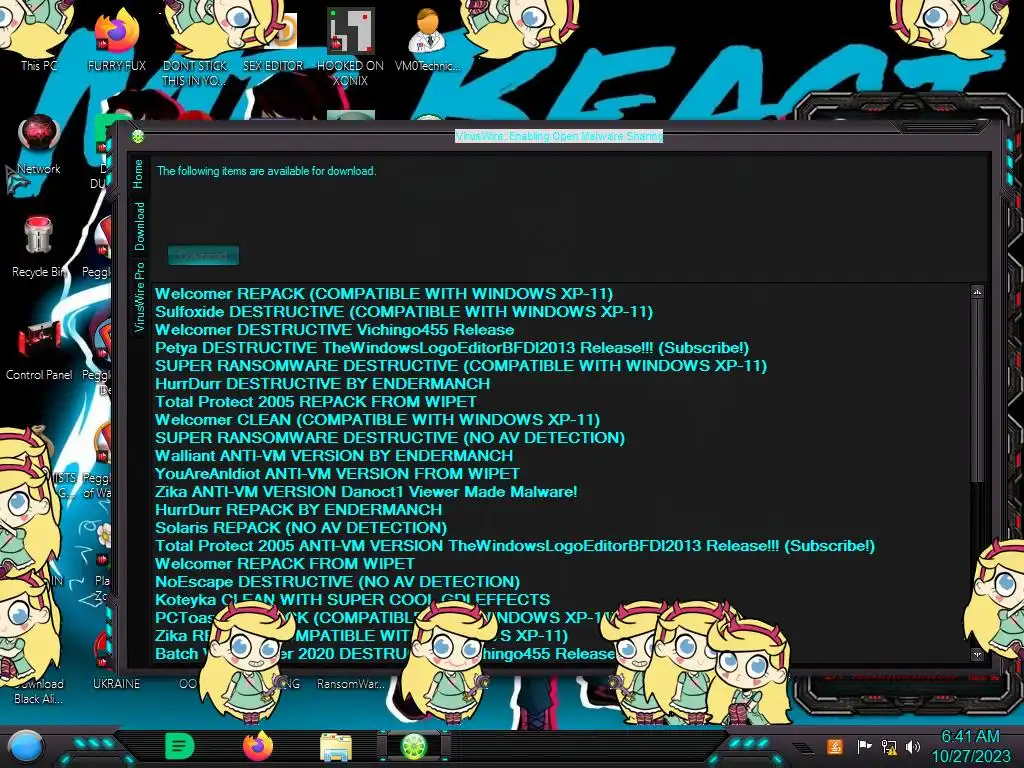Launch Firefox from the taskbar
1024x768 pixels.
[x=258, y=746]
